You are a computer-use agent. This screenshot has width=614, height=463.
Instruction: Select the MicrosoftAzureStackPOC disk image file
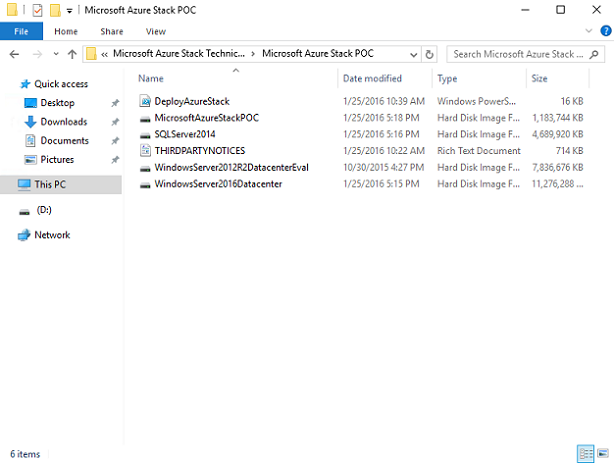click(206, 118)
